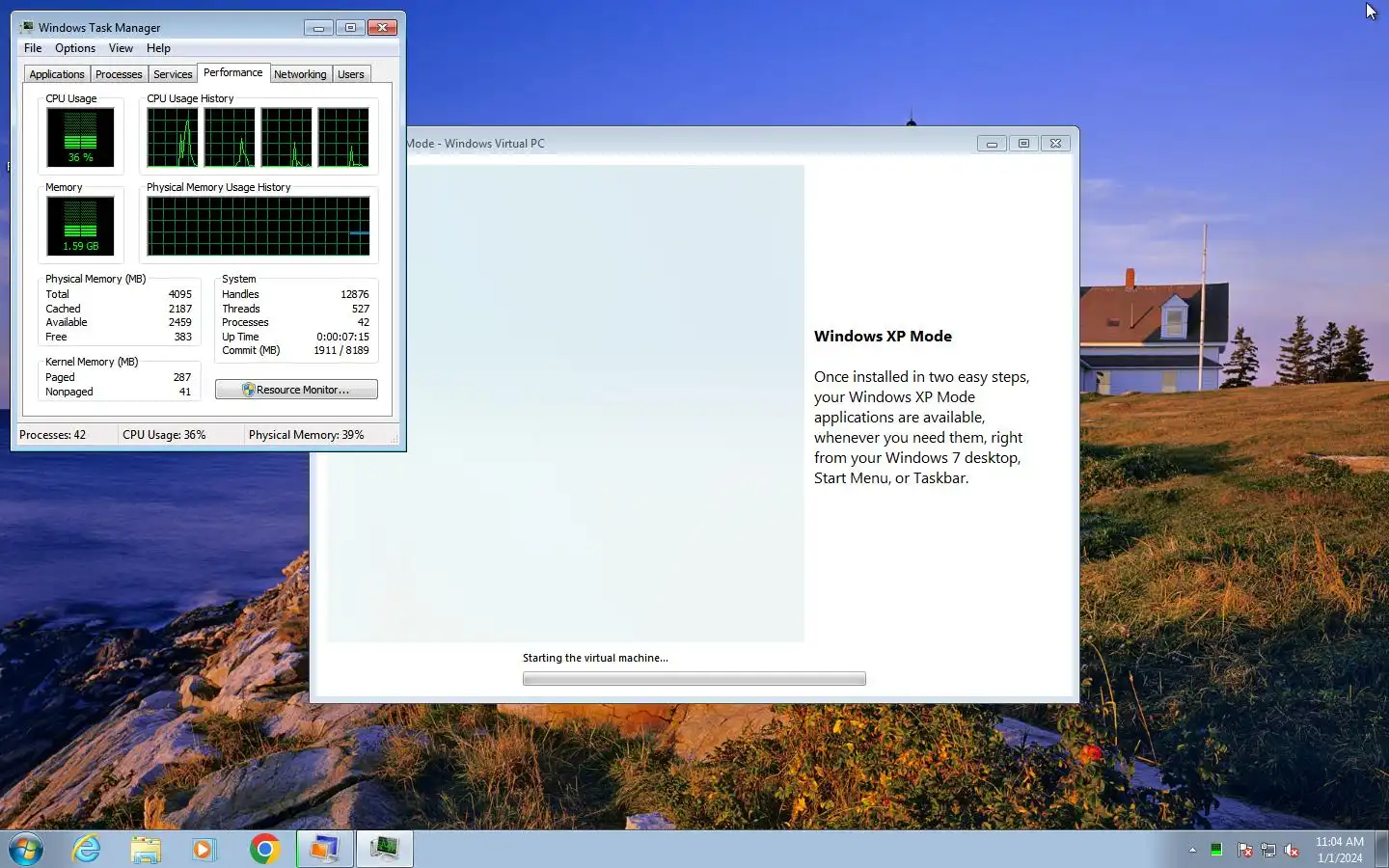Open the Help menu in Task Manager
Image resolution: width=1389 pixels, height=868 pixels.
(x=158, y=48)
